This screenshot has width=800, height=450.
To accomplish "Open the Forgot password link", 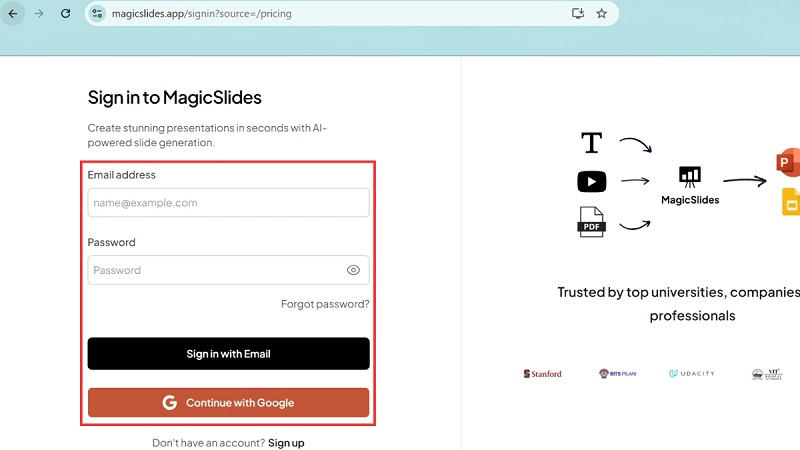I will (x=325, y=304).
